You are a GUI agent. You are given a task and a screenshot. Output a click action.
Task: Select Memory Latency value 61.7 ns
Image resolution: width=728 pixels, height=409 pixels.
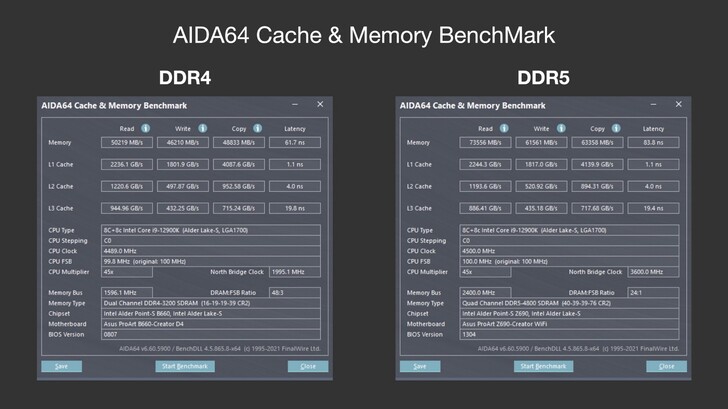pyautogui.click(x=295, y=143)
